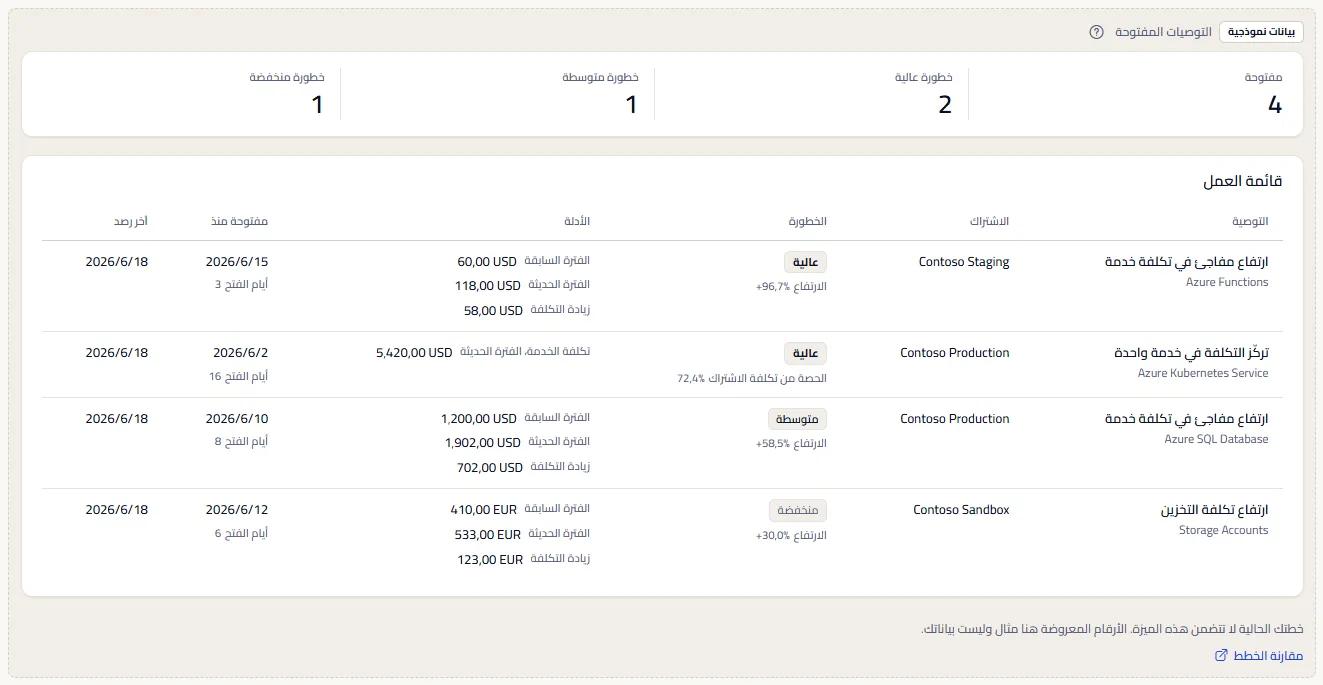The height and width of the screenshot is (685, 1323).
Task: Click the عالية badge in the Azure Kubernetes Service row
Action: pos(806,354)
